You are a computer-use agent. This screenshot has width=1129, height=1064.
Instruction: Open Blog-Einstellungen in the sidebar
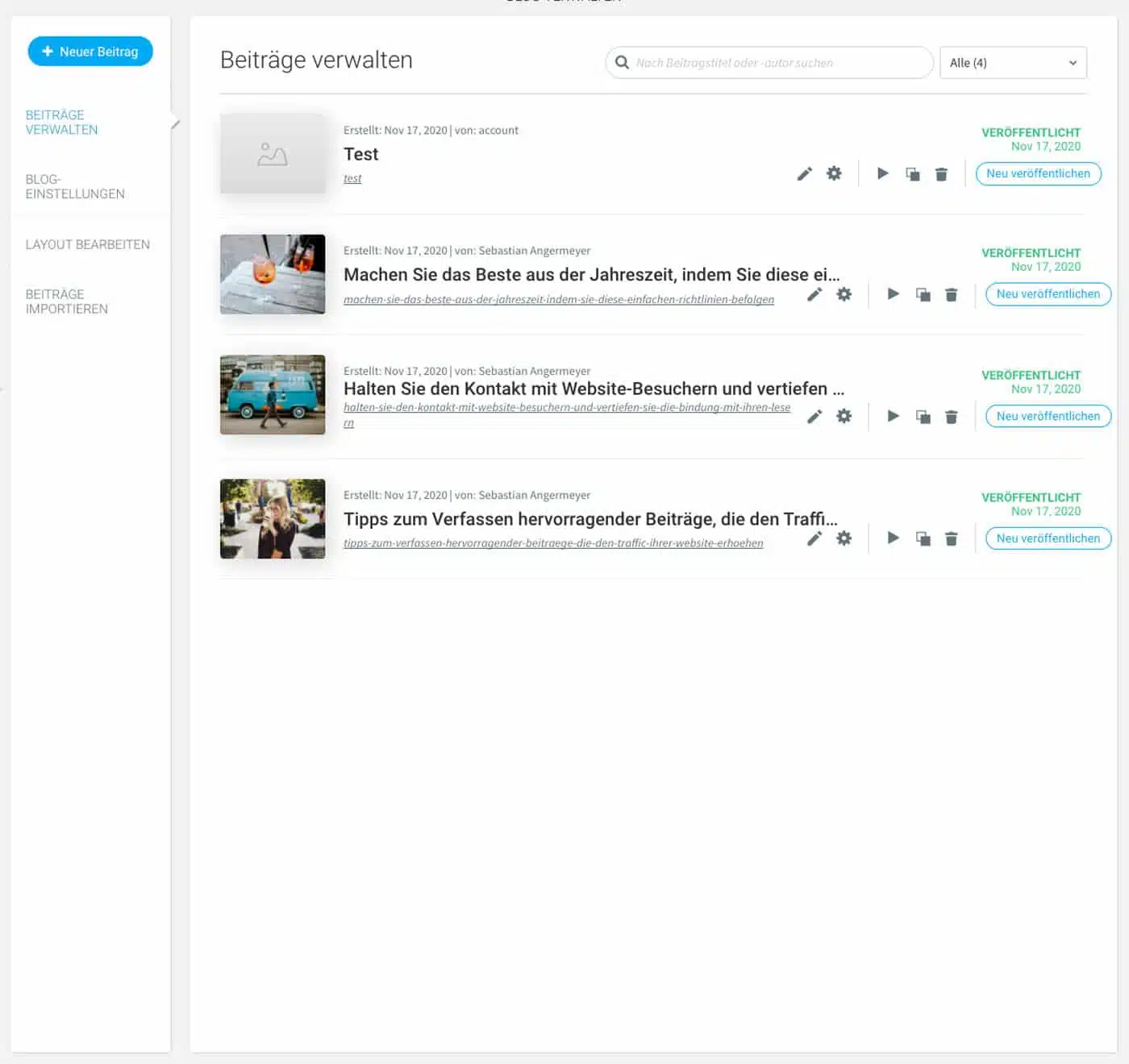[75, 186]
